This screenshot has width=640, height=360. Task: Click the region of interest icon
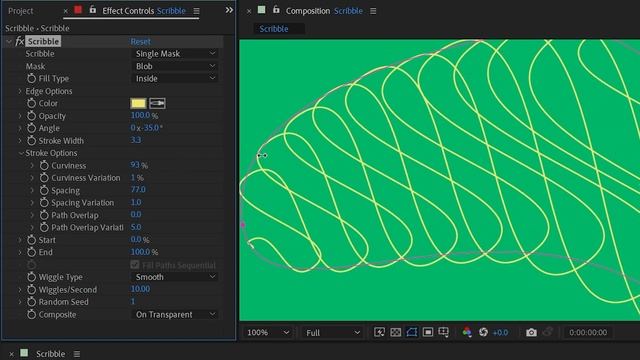pyautogui.click(x=428, y=332)
